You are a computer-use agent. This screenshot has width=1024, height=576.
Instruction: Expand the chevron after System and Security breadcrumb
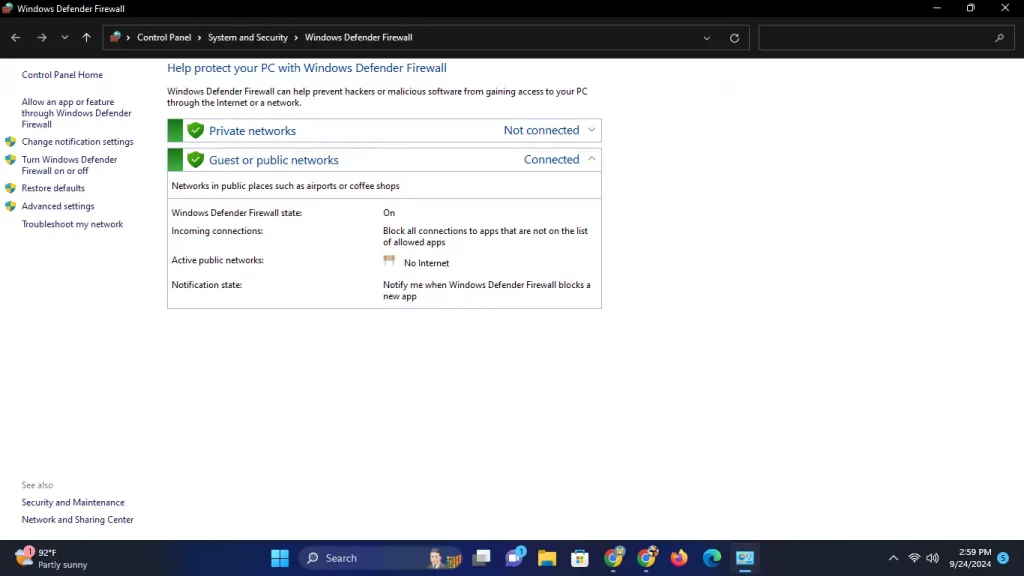tap(296, 37)
